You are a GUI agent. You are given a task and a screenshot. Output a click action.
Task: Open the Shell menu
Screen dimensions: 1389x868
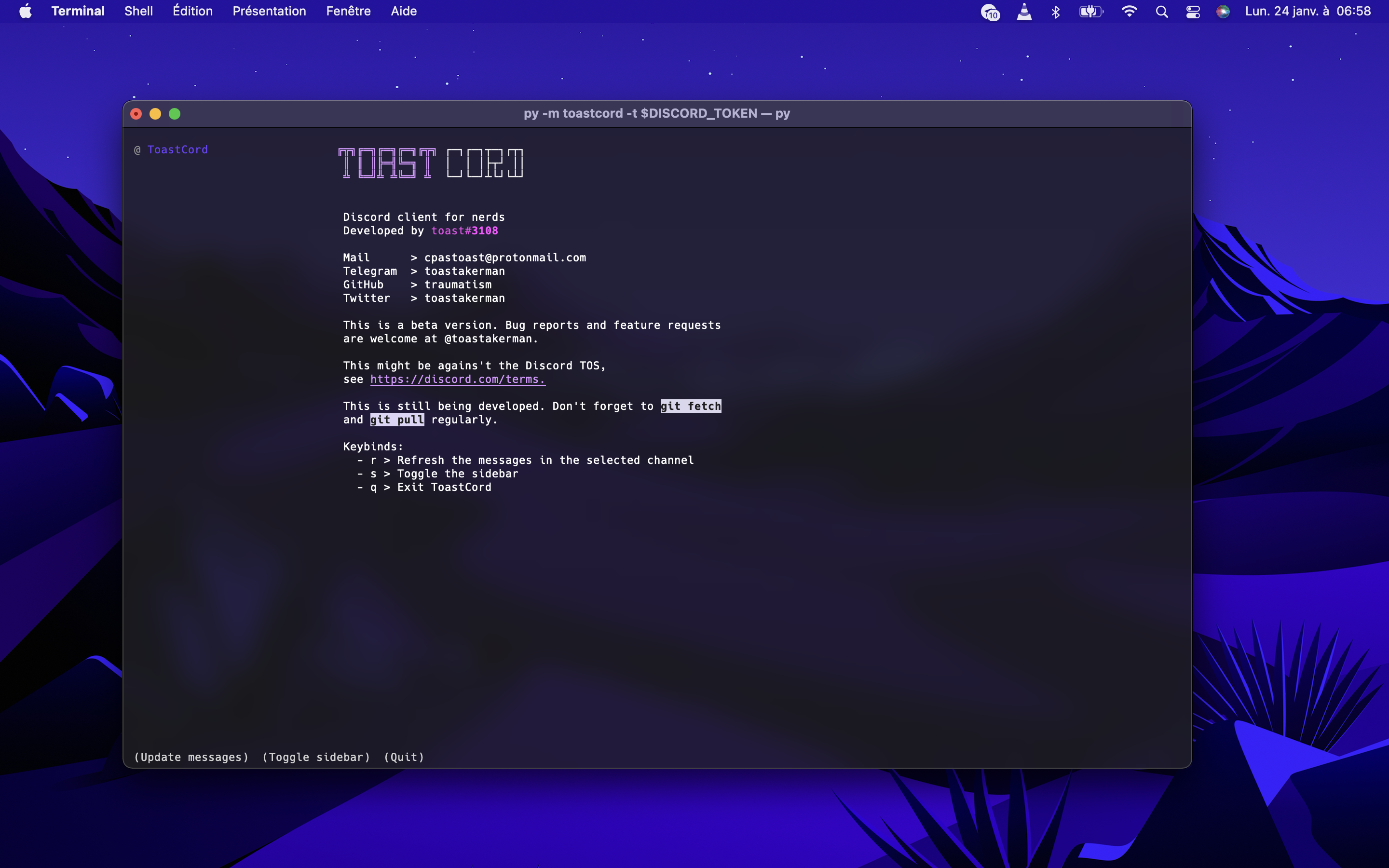click(x=138, y=11)
